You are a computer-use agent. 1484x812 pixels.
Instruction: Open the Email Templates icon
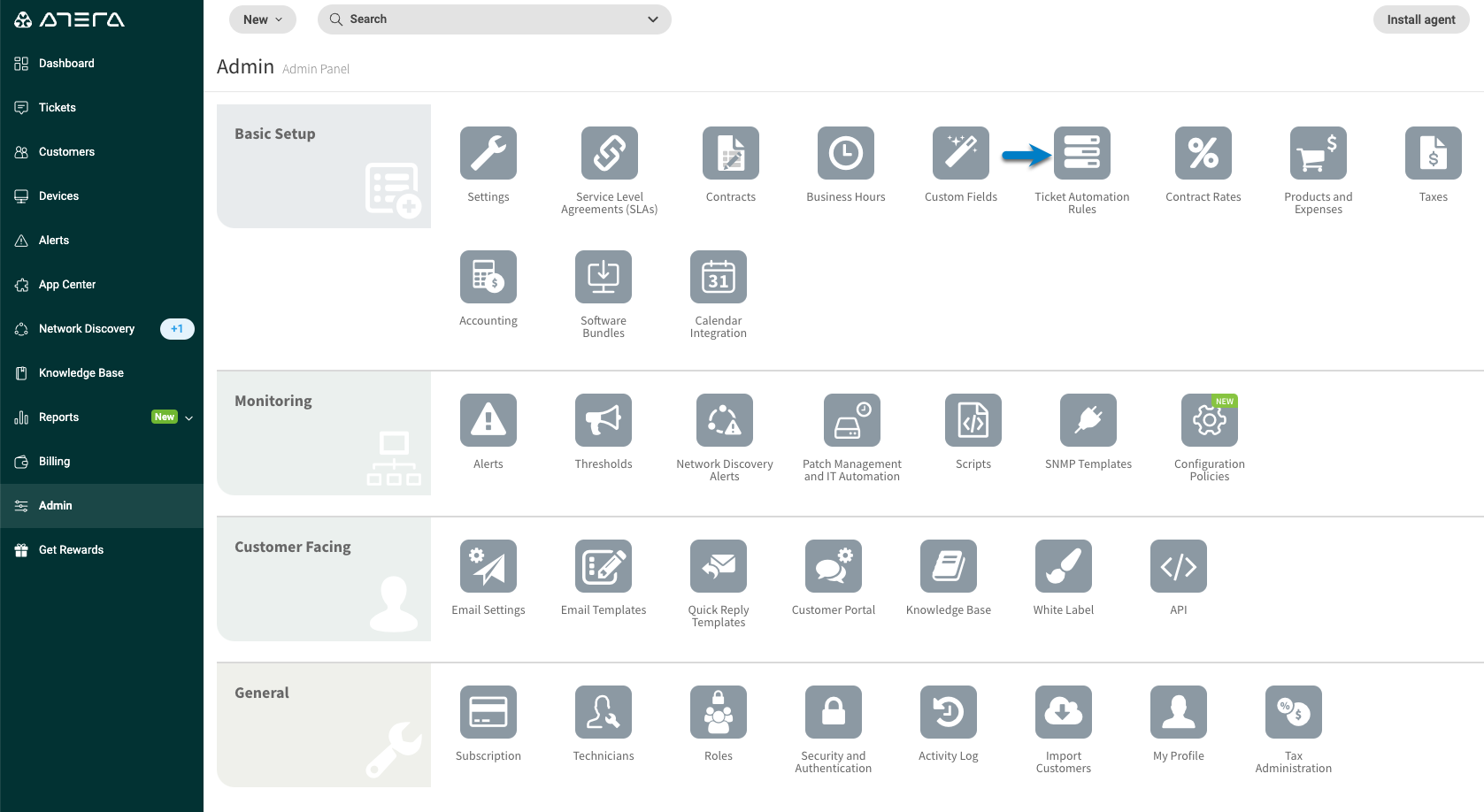[x=604, y=566]
